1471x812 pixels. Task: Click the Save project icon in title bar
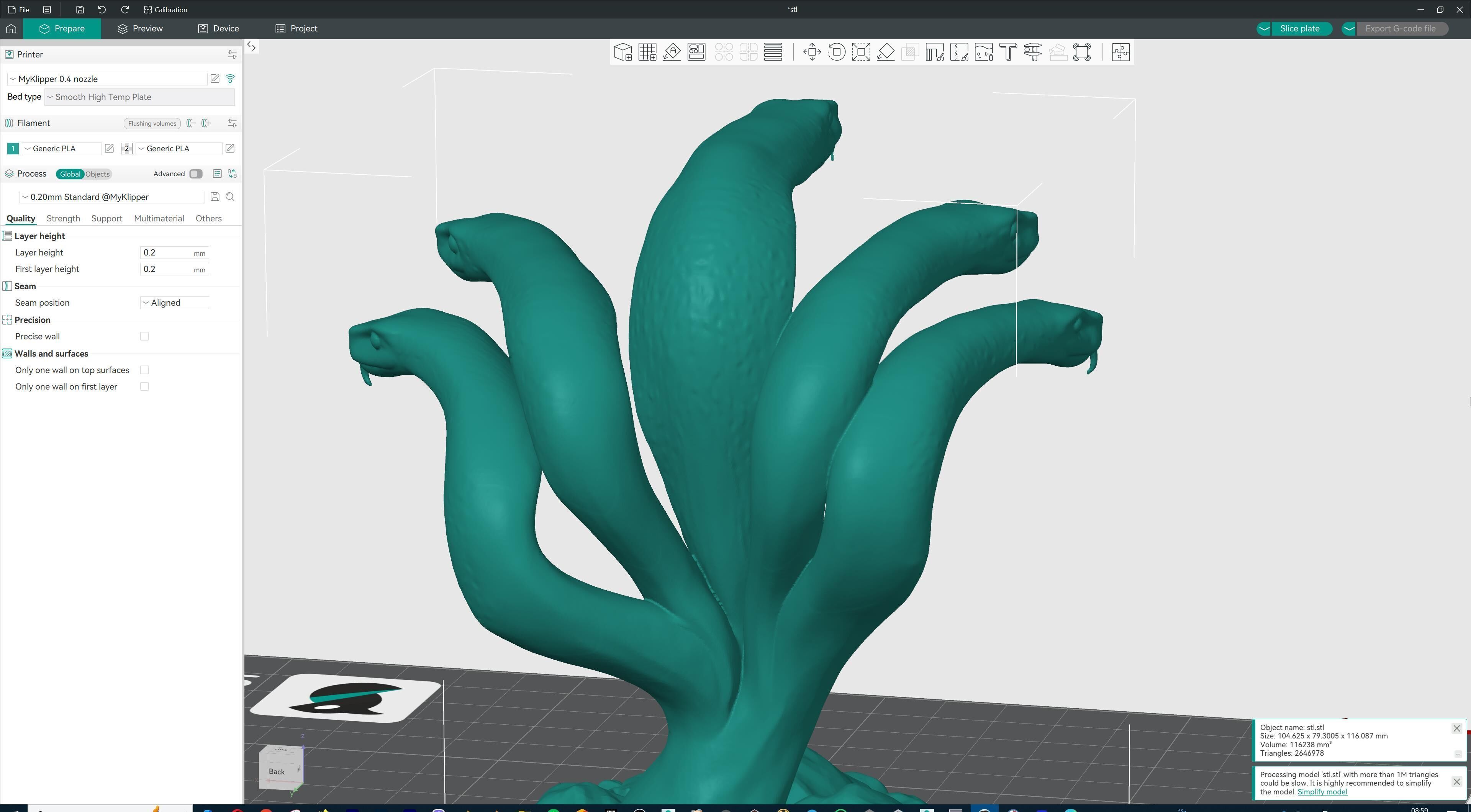pyautogui.click(x=80, y=10)
